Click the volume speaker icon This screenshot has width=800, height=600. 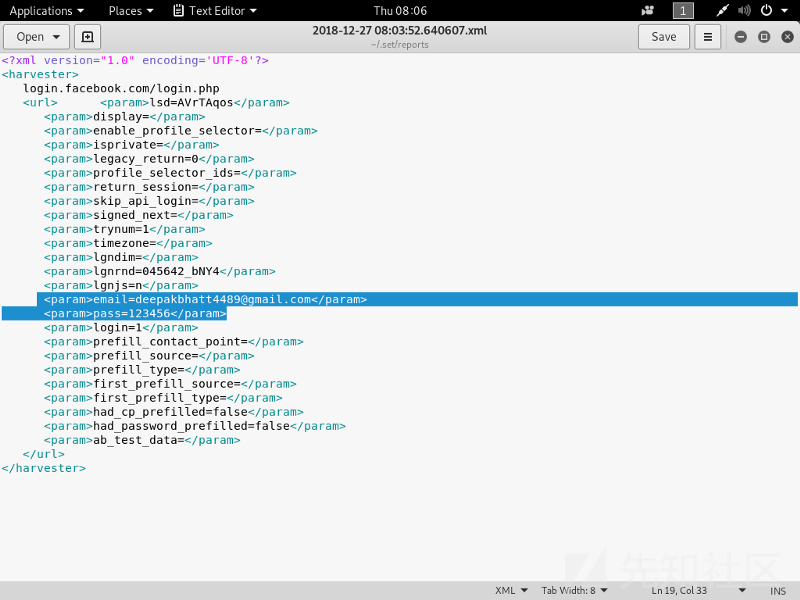744,11
